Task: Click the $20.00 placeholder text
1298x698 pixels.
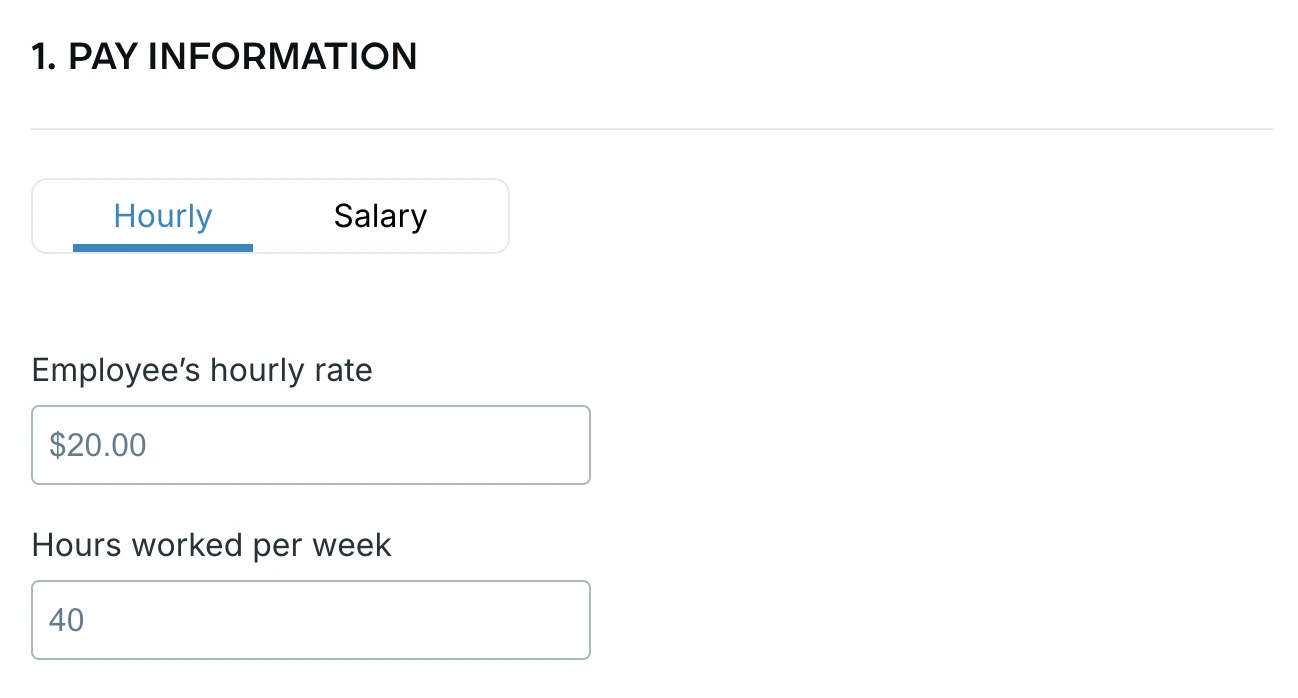Action: [x=97, y=444]
